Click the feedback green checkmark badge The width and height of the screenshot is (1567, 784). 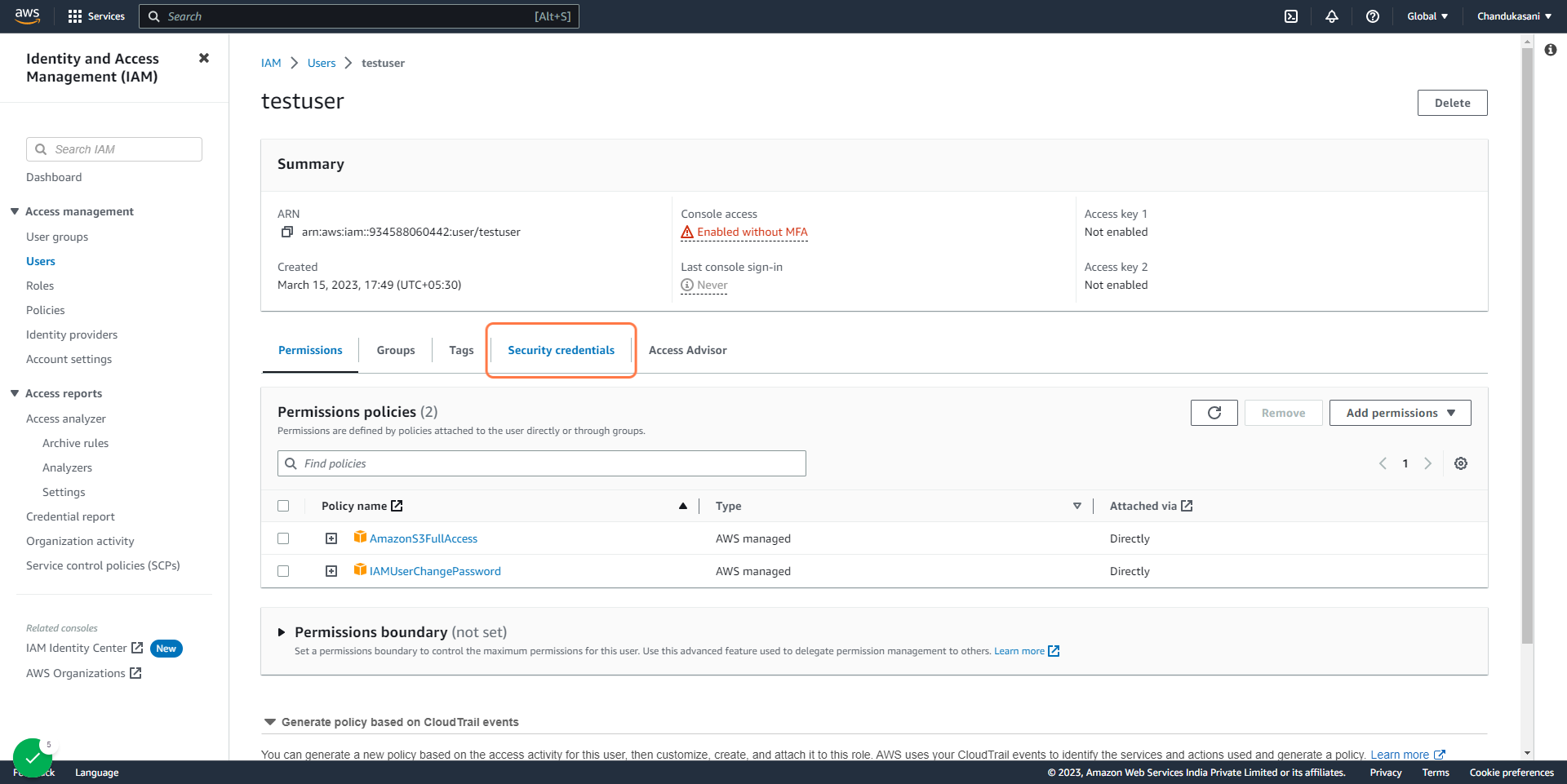pyautogui.click(x=33, y=758)
